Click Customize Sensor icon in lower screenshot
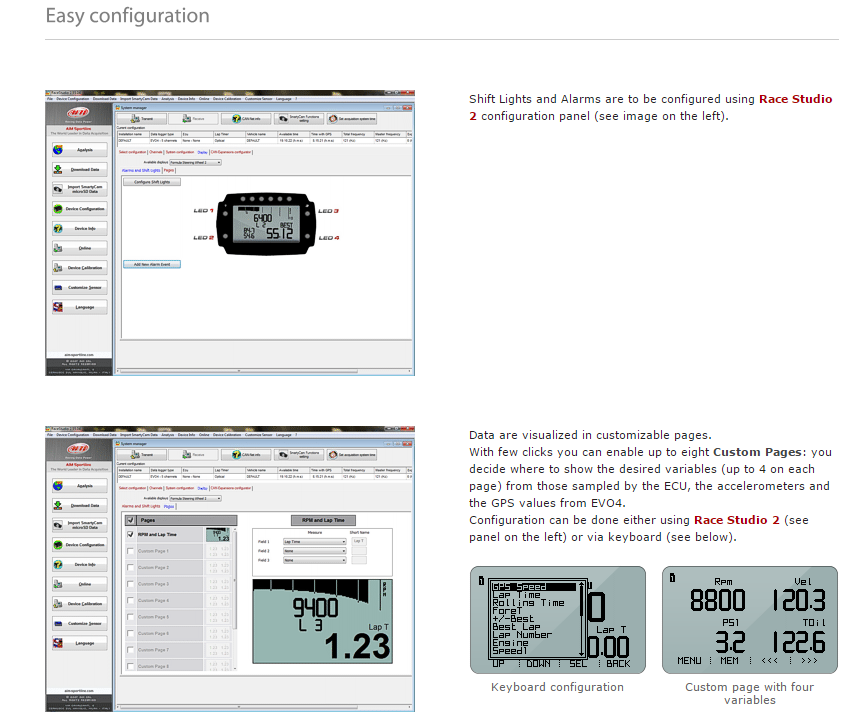The height and width of the screenshot is (725, 855). click(58, 623)
